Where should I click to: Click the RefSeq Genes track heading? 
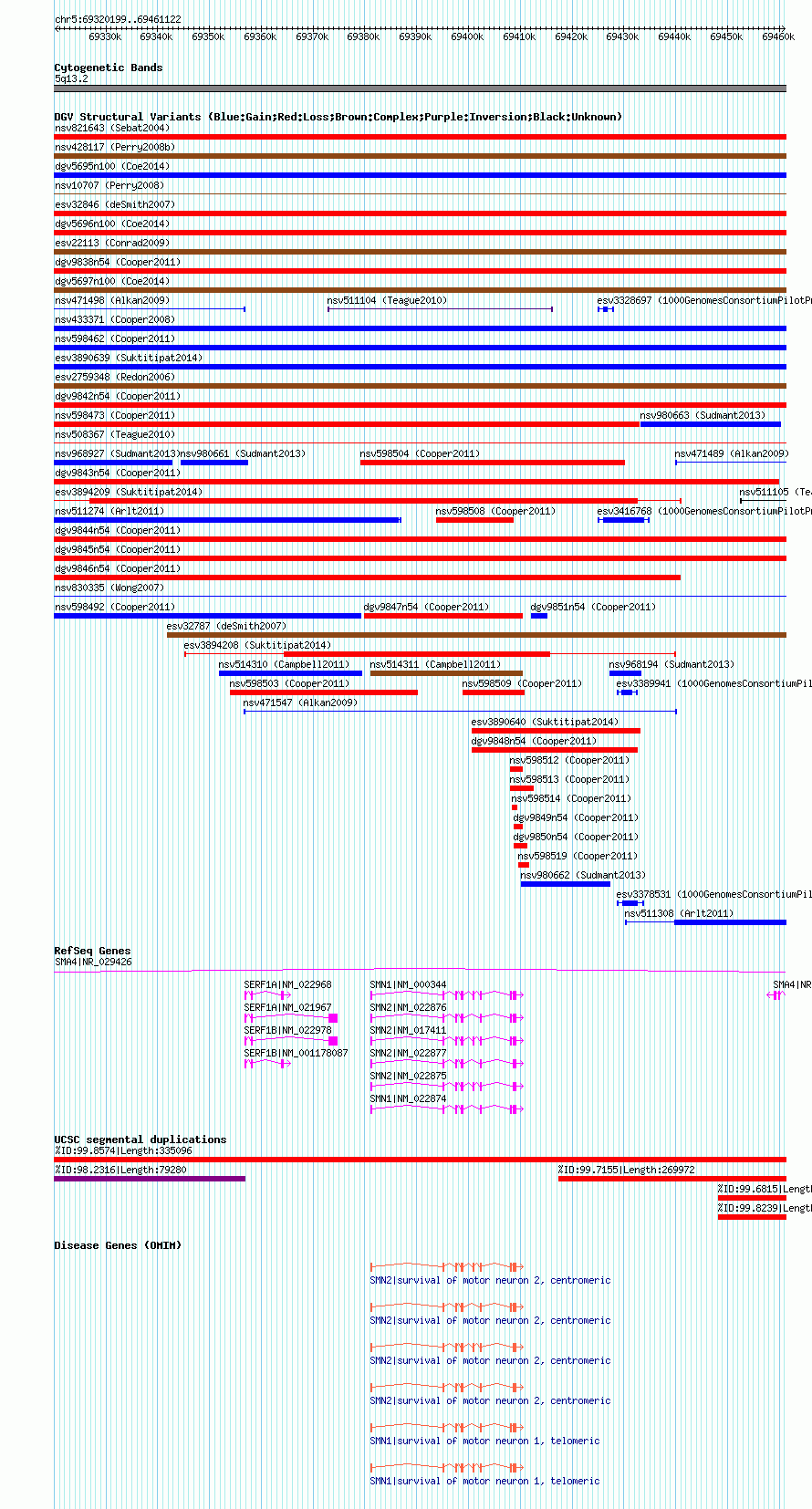point(92,951)
